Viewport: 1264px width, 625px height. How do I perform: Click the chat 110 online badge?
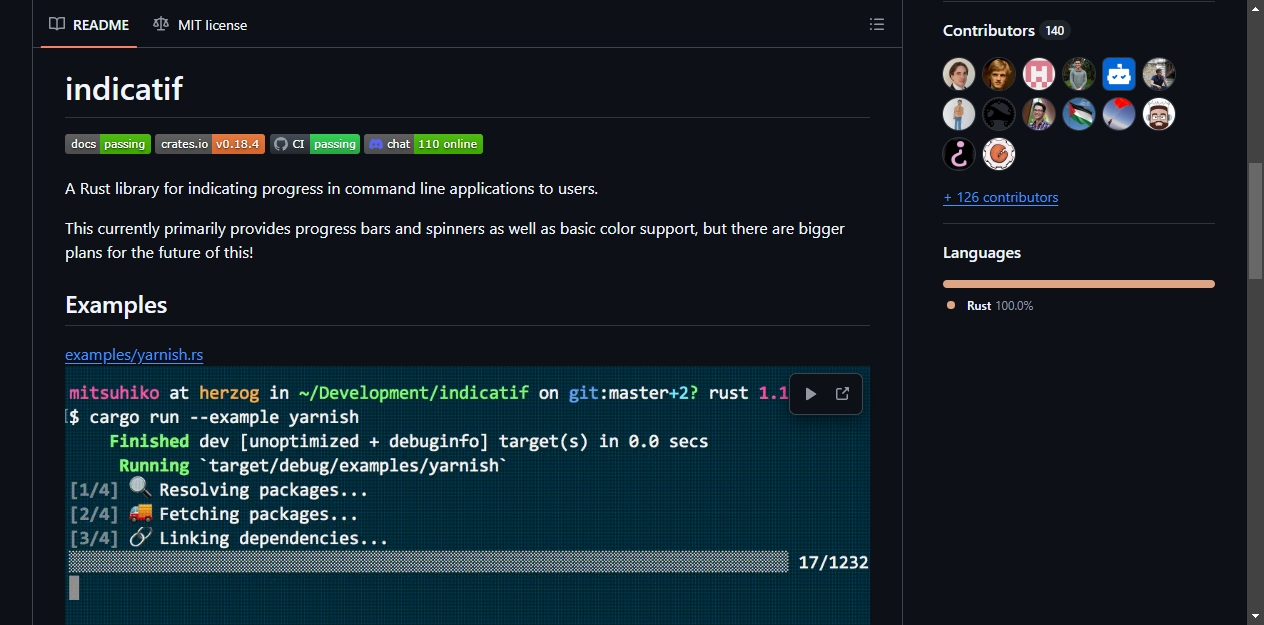[423, 144]
